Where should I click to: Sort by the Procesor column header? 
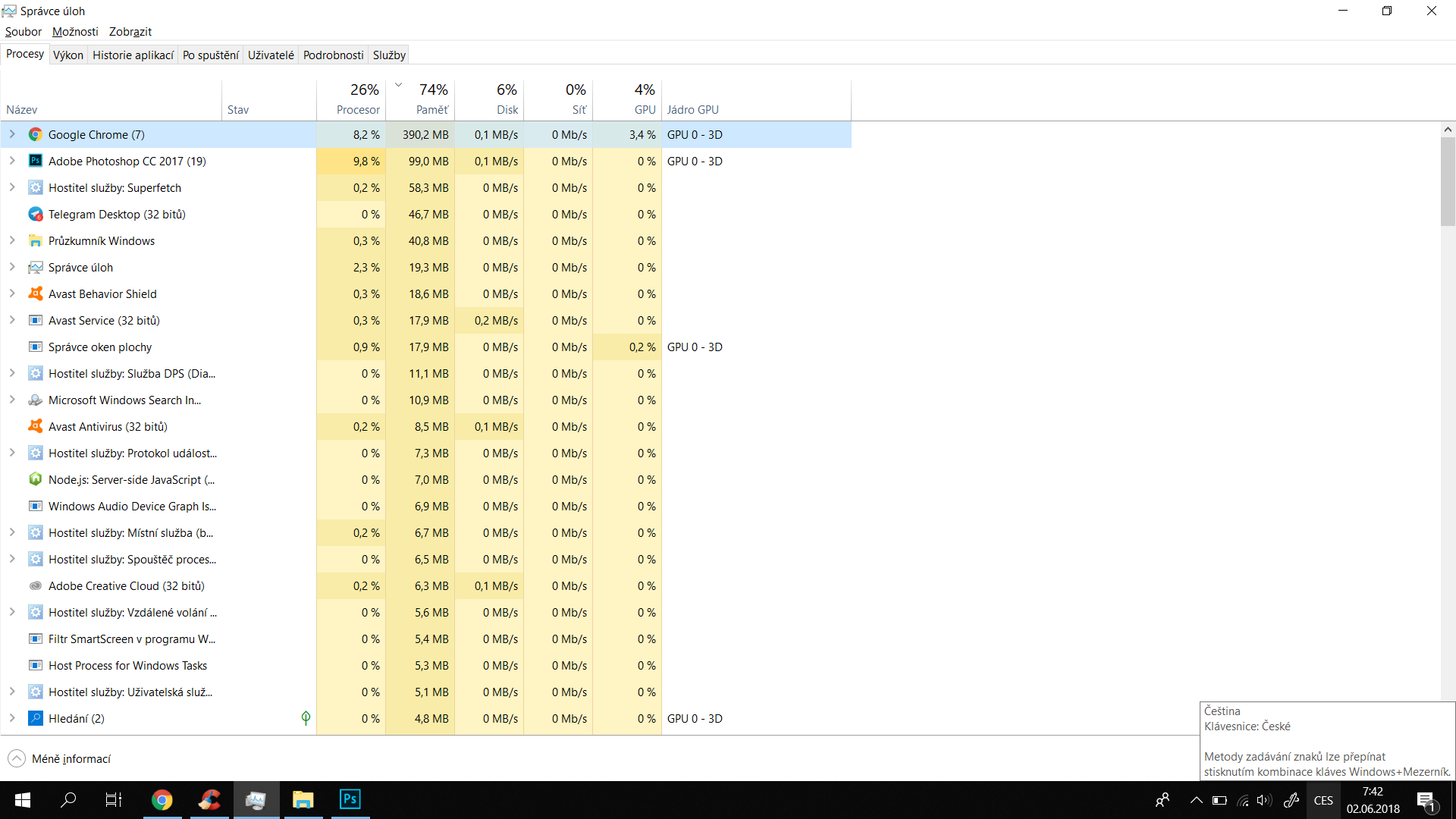tap(358, 109)
